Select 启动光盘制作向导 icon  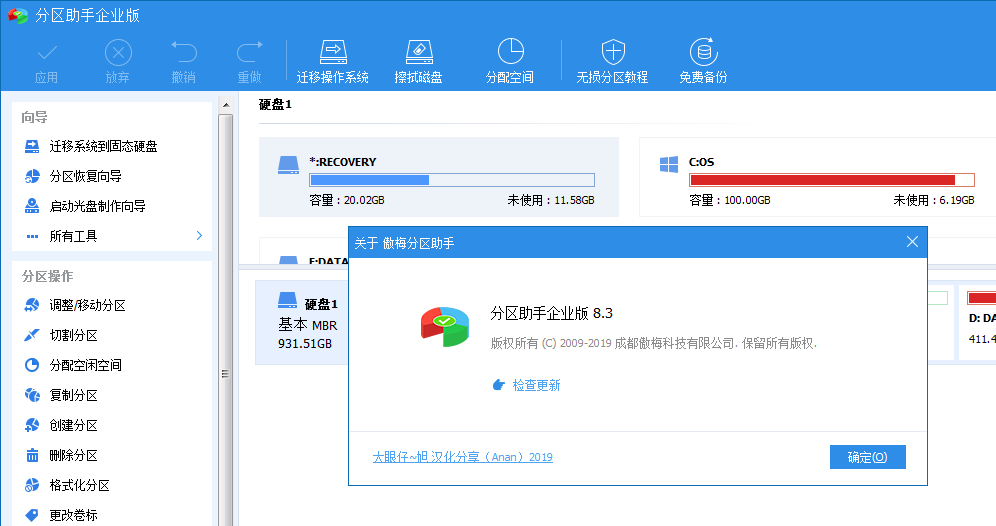coord(32,206)
